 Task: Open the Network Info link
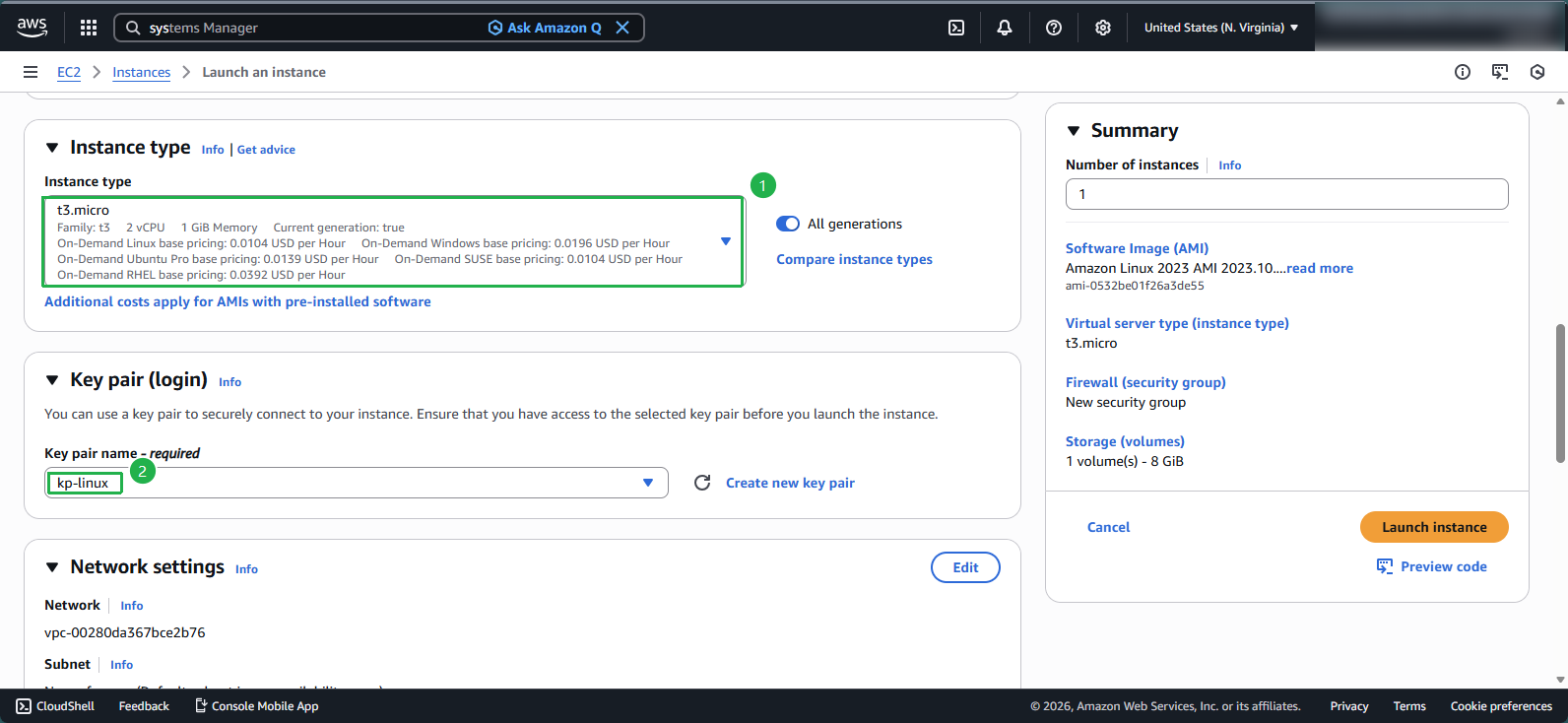click(x=132, y=606)
